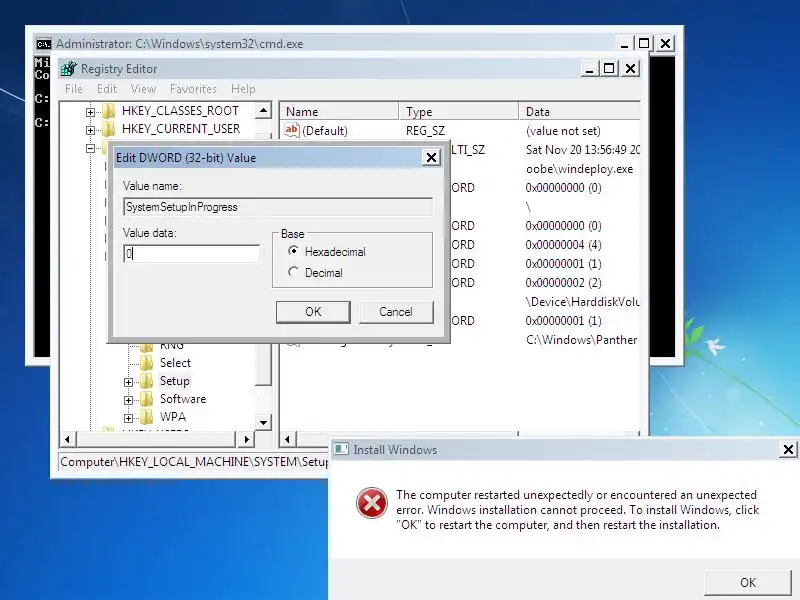Click the 0x00000004 (4) data cell
This screenshot has height=600, width=800.
pos(563,245)
